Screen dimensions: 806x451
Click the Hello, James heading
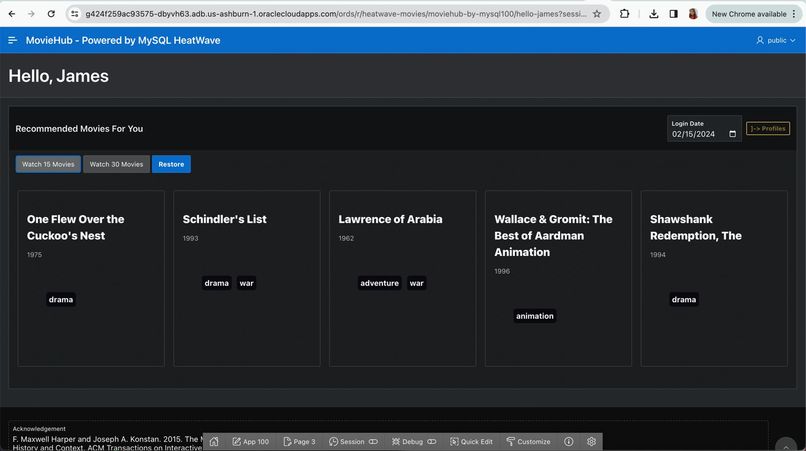pyautogui.click(x=59, y=76)
